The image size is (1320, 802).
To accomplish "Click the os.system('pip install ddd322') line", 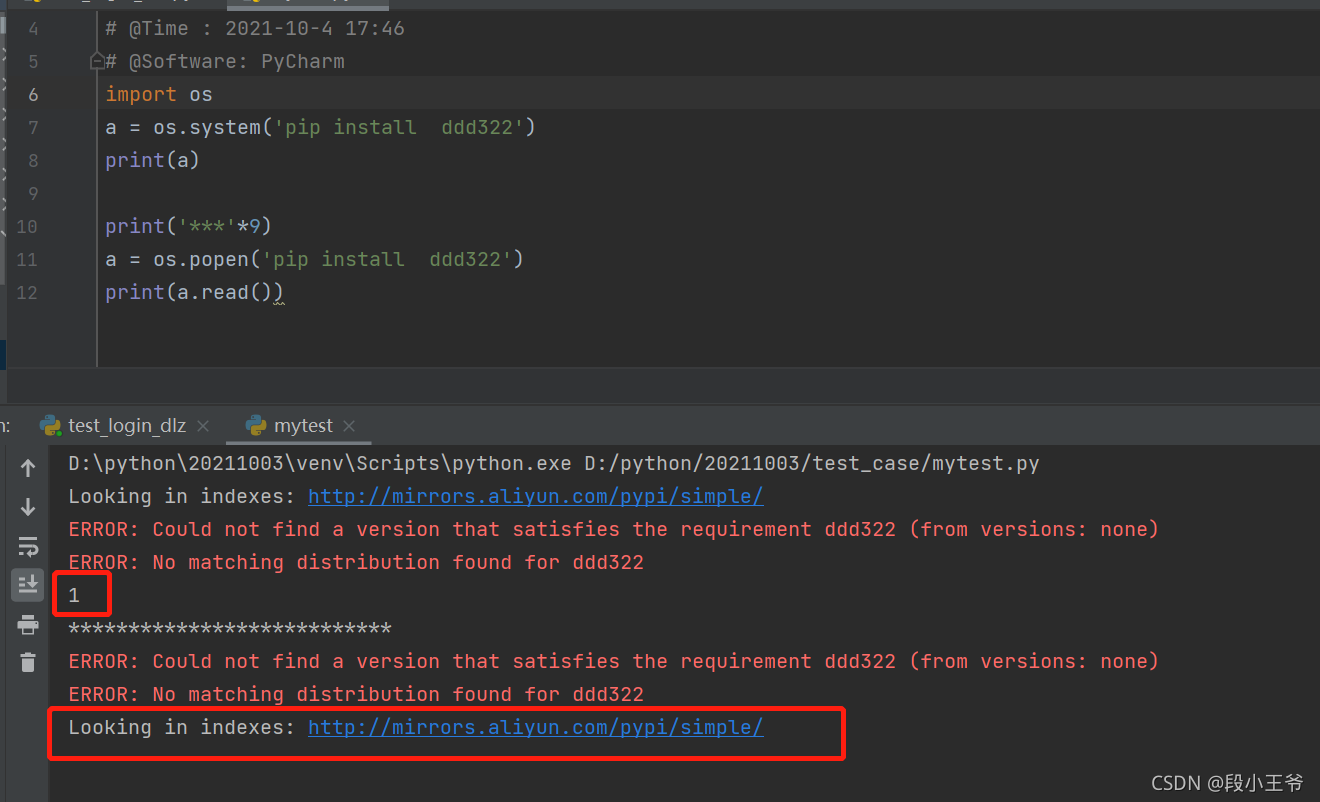I will pos(320,127).
